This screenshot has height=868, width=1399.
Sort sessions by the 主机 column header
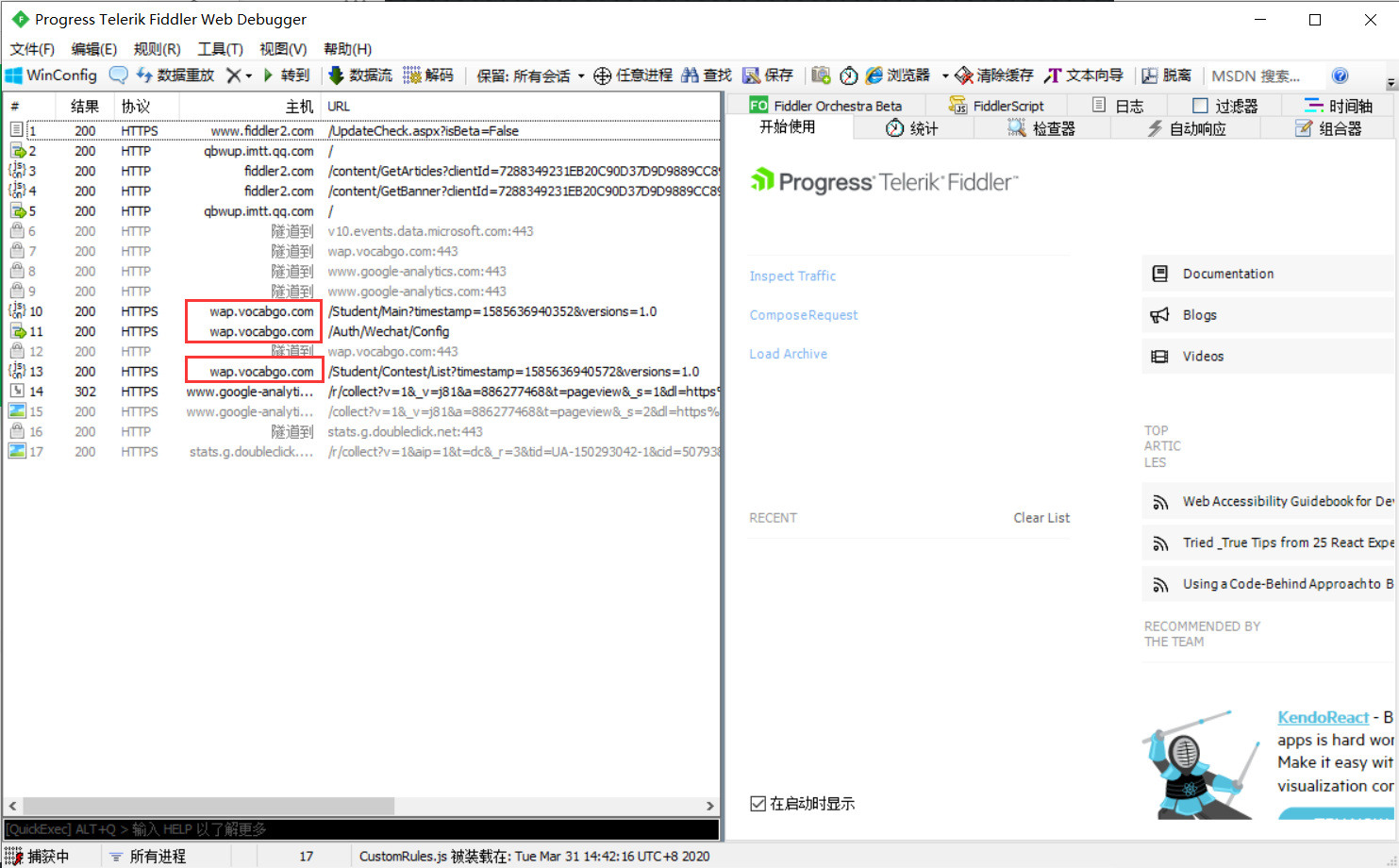249,107
